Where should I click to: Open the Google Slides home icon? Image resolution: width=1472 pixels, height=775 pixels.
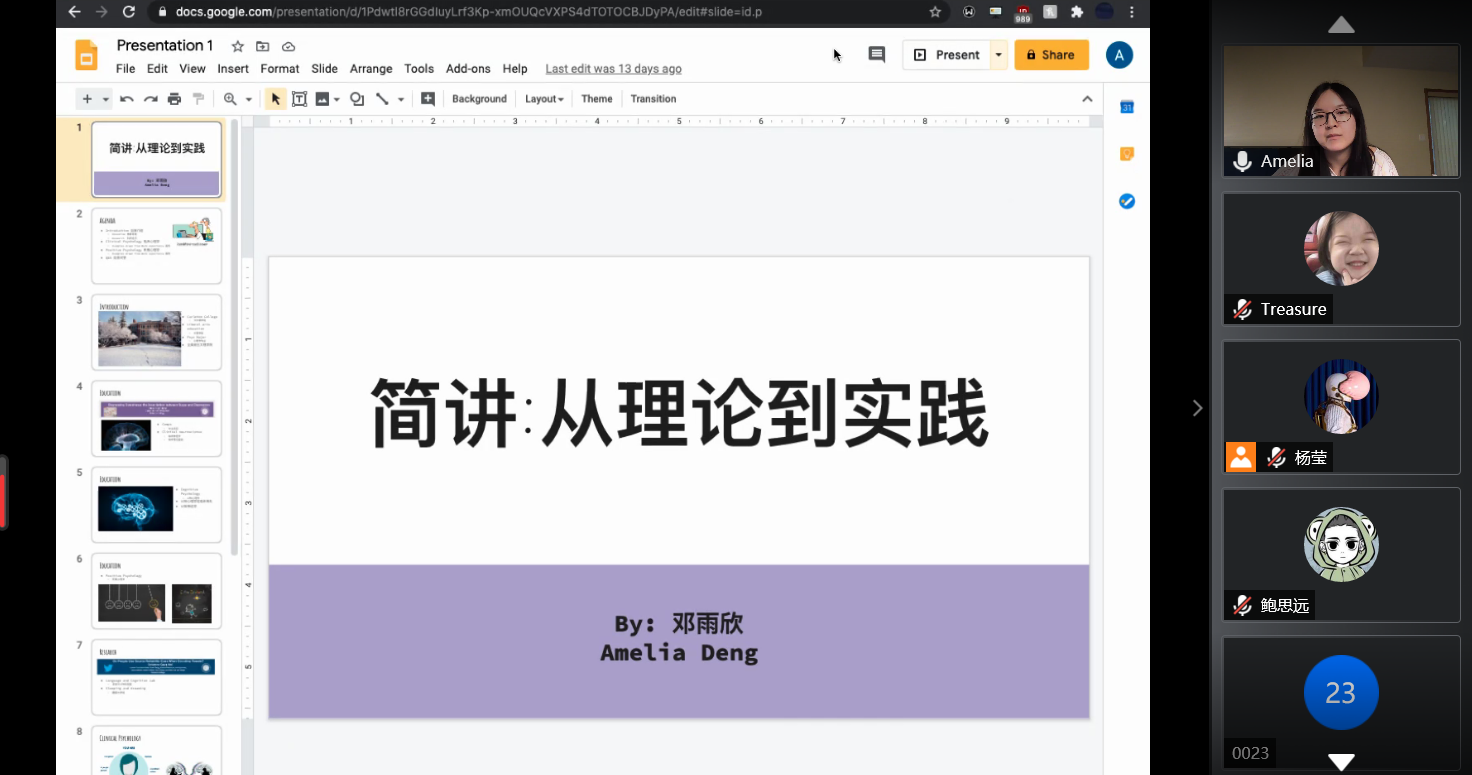[87, 55]
